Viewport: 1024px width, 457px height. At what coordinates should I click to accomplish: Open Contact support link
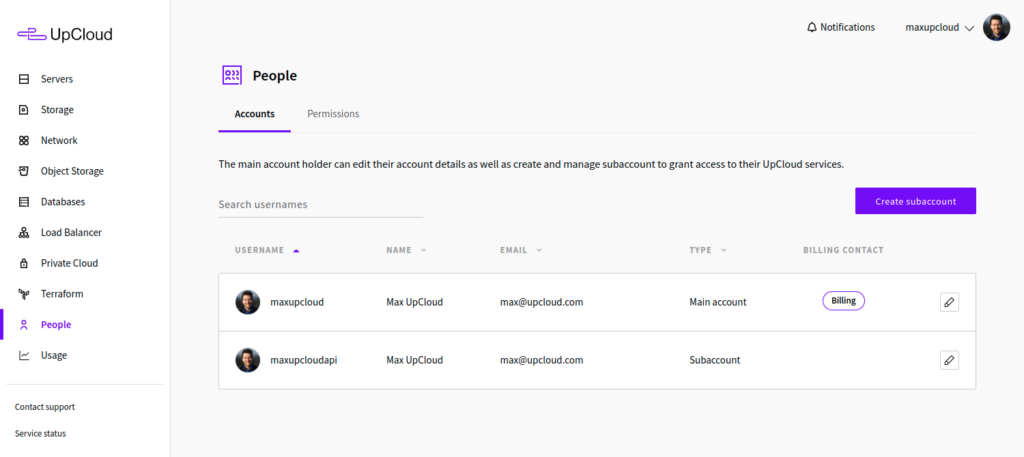45,407
